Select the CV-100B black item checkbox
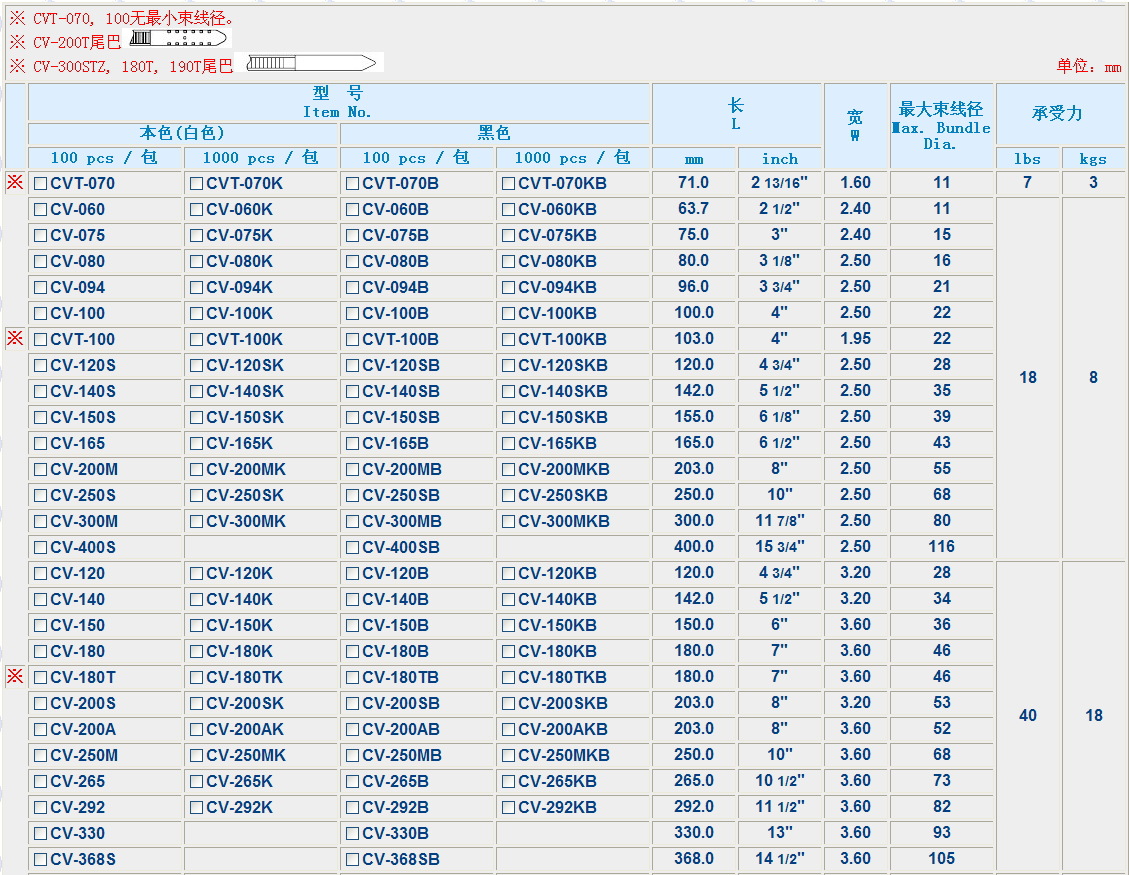The image size is (1129, 875). [352, 313]
